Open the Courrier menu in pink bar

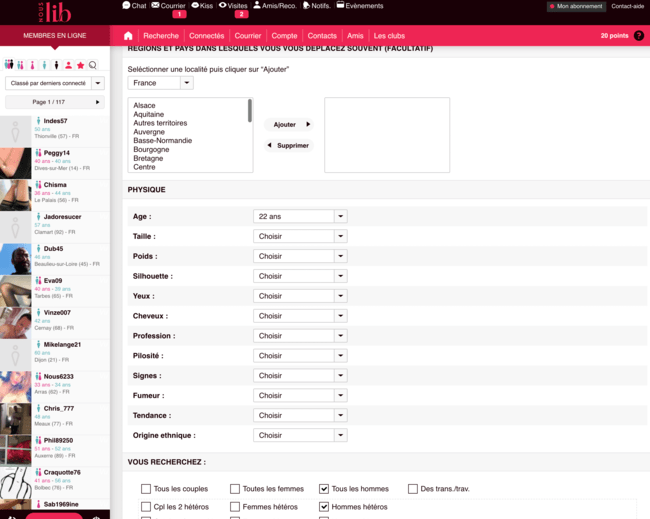click(x=248, y=36)
